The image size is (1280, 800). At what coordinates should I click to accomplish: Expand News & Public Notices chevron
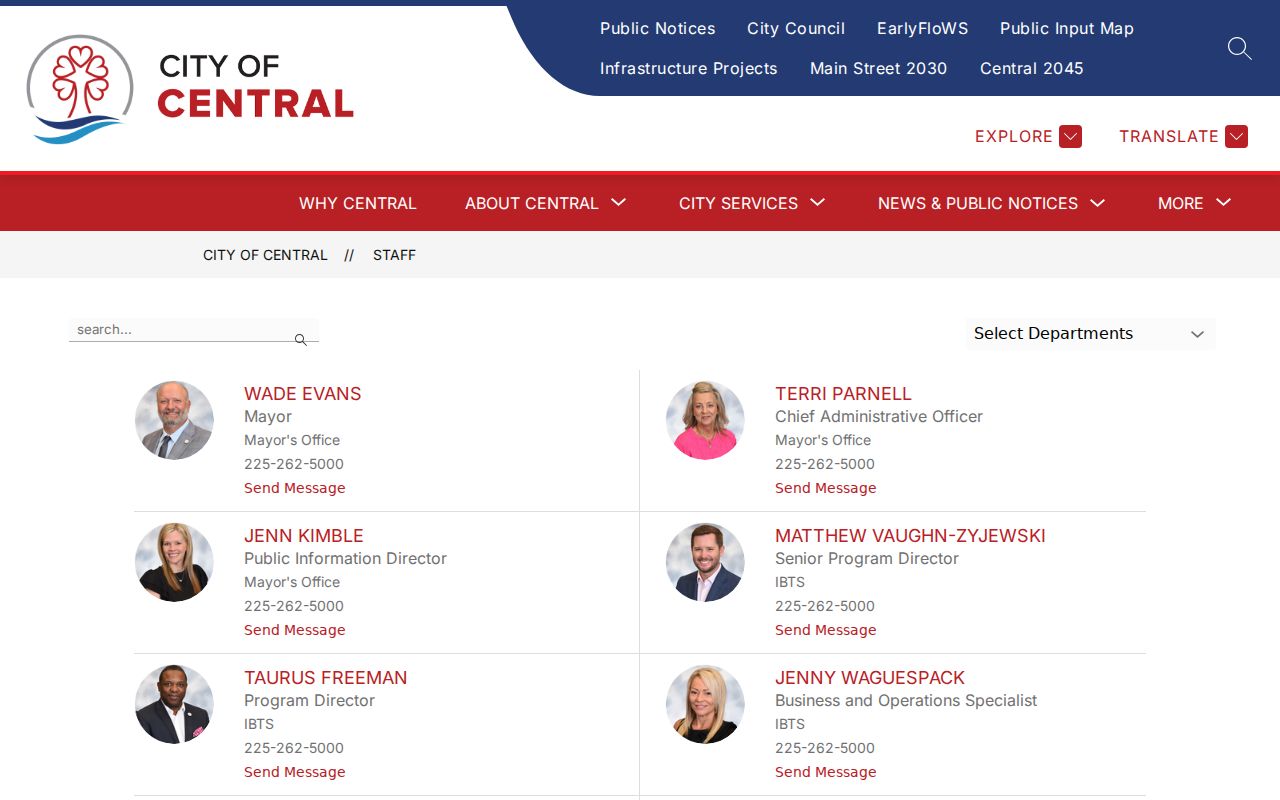[x=1098, y=202]
